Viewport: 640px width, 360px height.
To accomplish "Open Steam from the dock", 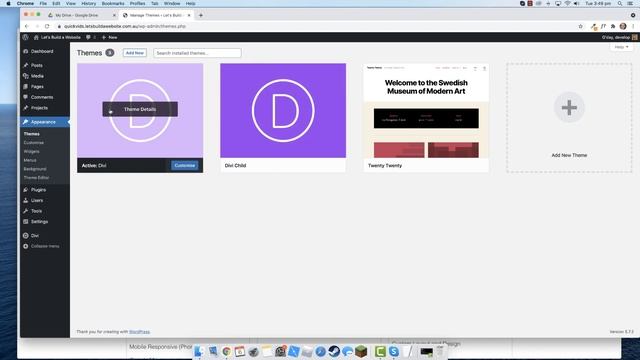I will point(334,351).
